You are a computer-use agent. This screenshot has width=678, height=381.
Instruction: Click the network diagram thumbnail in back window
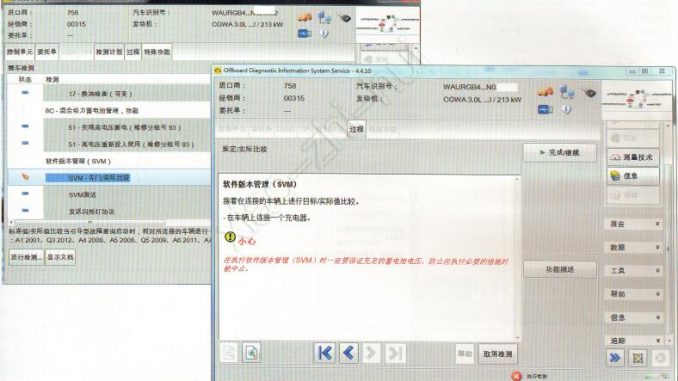(x=388, y=24)
